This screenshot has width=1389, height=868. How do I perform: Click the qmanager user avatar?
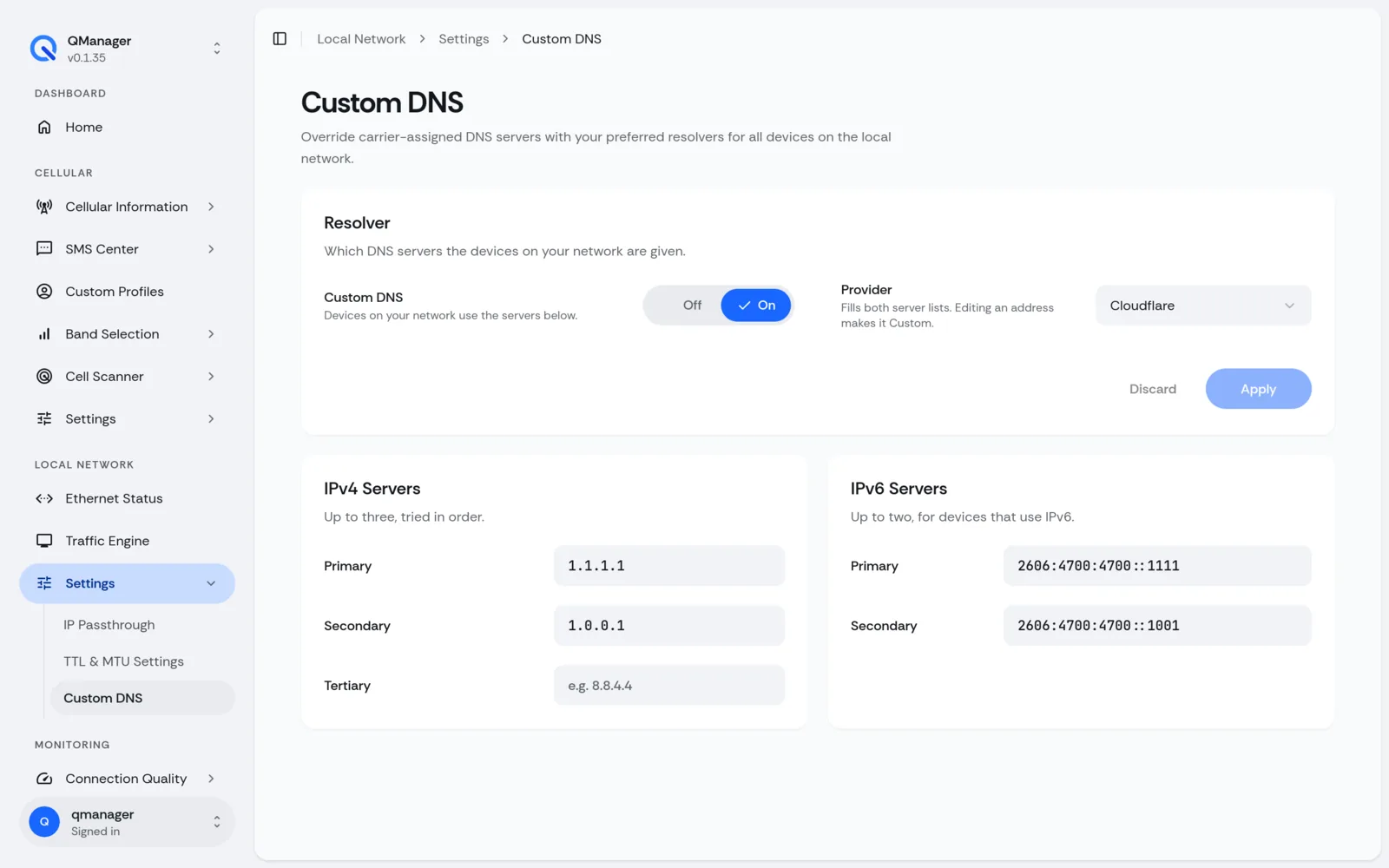click(44, 822)
